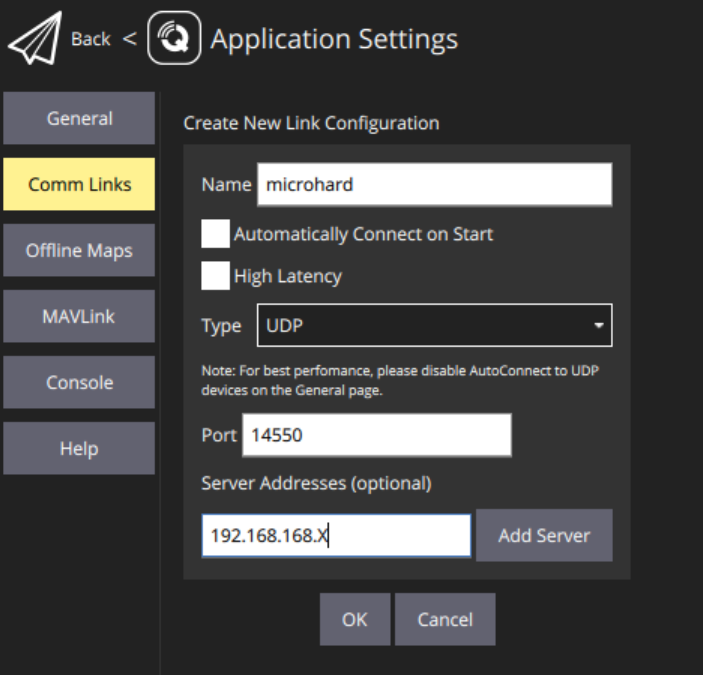Click the QGroundControl Q logo icon
703x675 pixels.
(174, 40)
